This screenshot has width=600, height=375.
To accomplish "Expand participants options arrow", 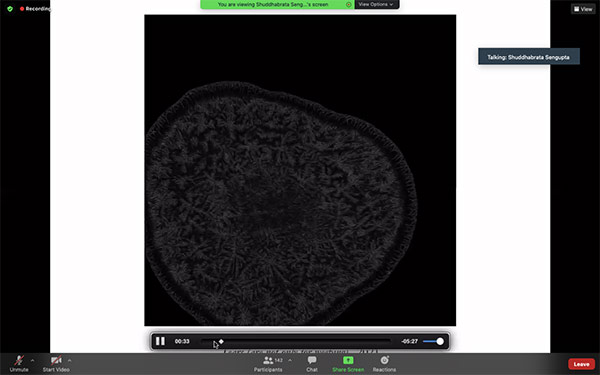I will (x=290, y=360).
